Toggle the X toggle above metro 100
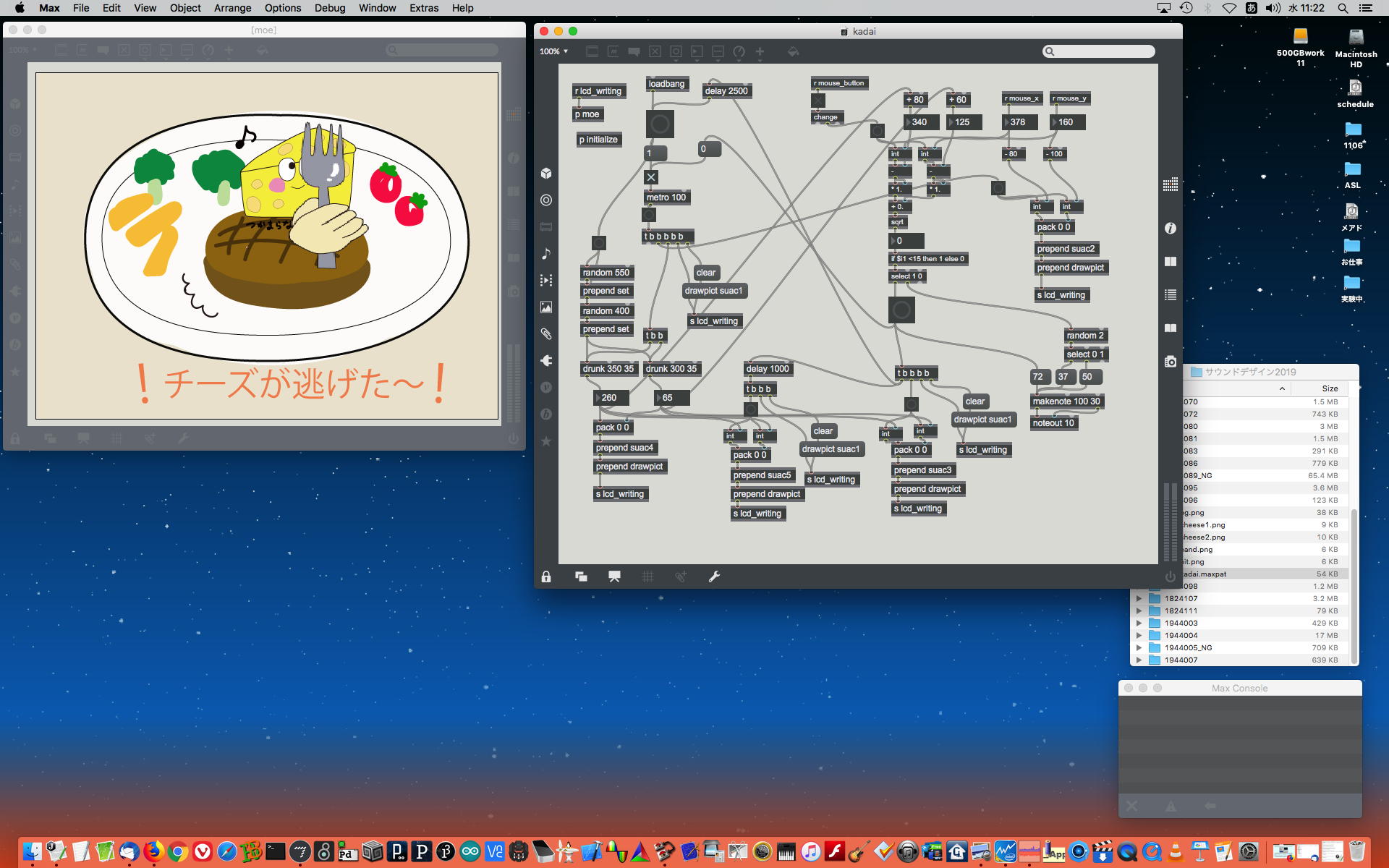This screenshot has width=1389, height=868. 651,176
